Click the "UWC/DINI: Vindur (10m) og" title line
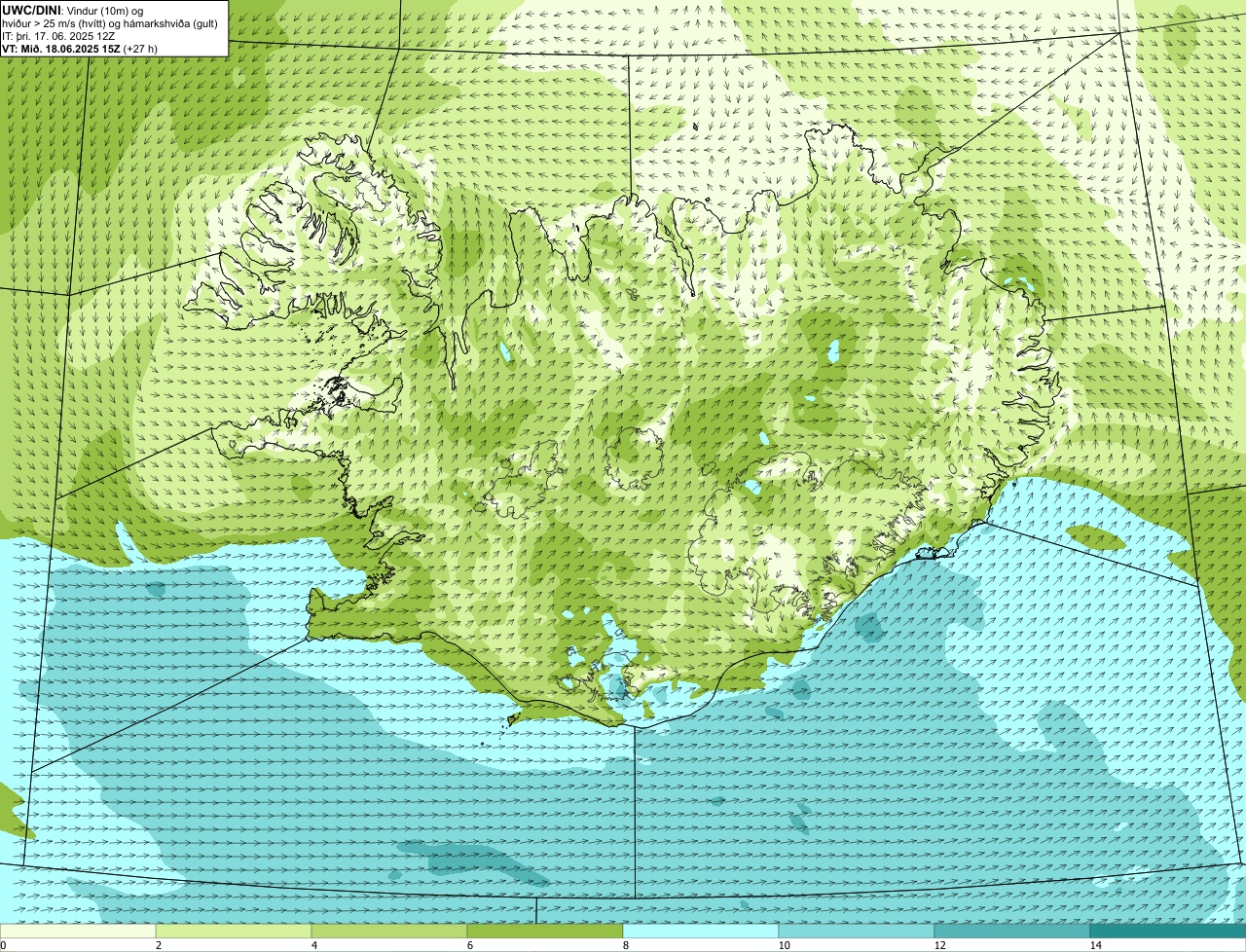1246x952 pixels. [x=72, y=11]
